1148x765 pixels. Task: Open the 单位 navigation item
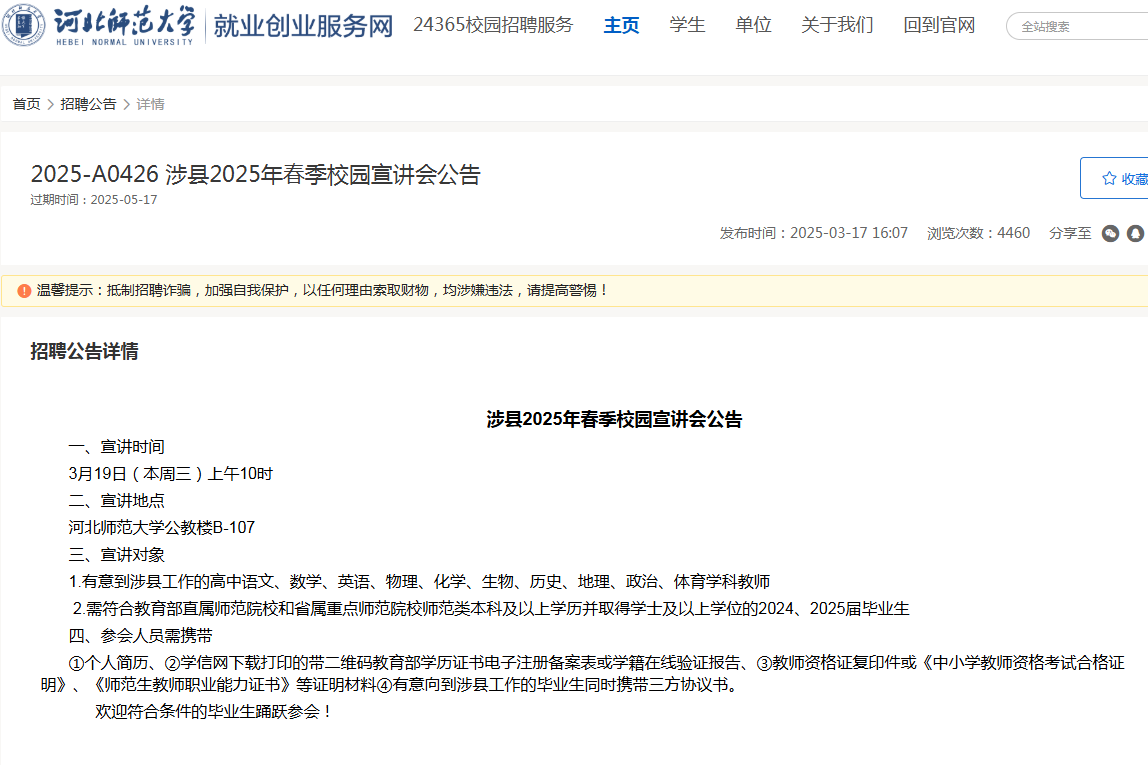753,25
